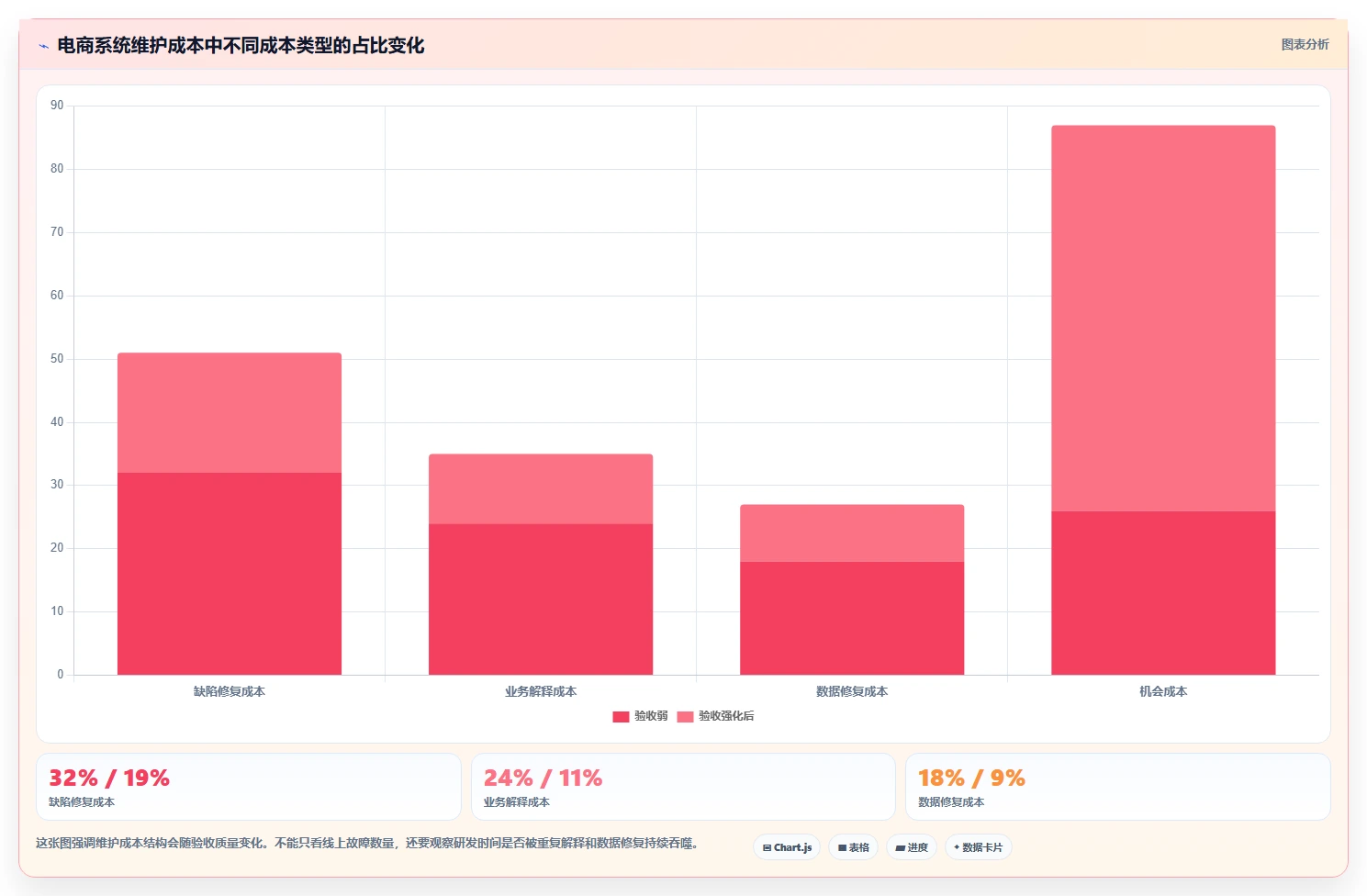Click the lightning icon beside the chart title
Viewport: 1367px width, 896px height.
pos(43,46)
